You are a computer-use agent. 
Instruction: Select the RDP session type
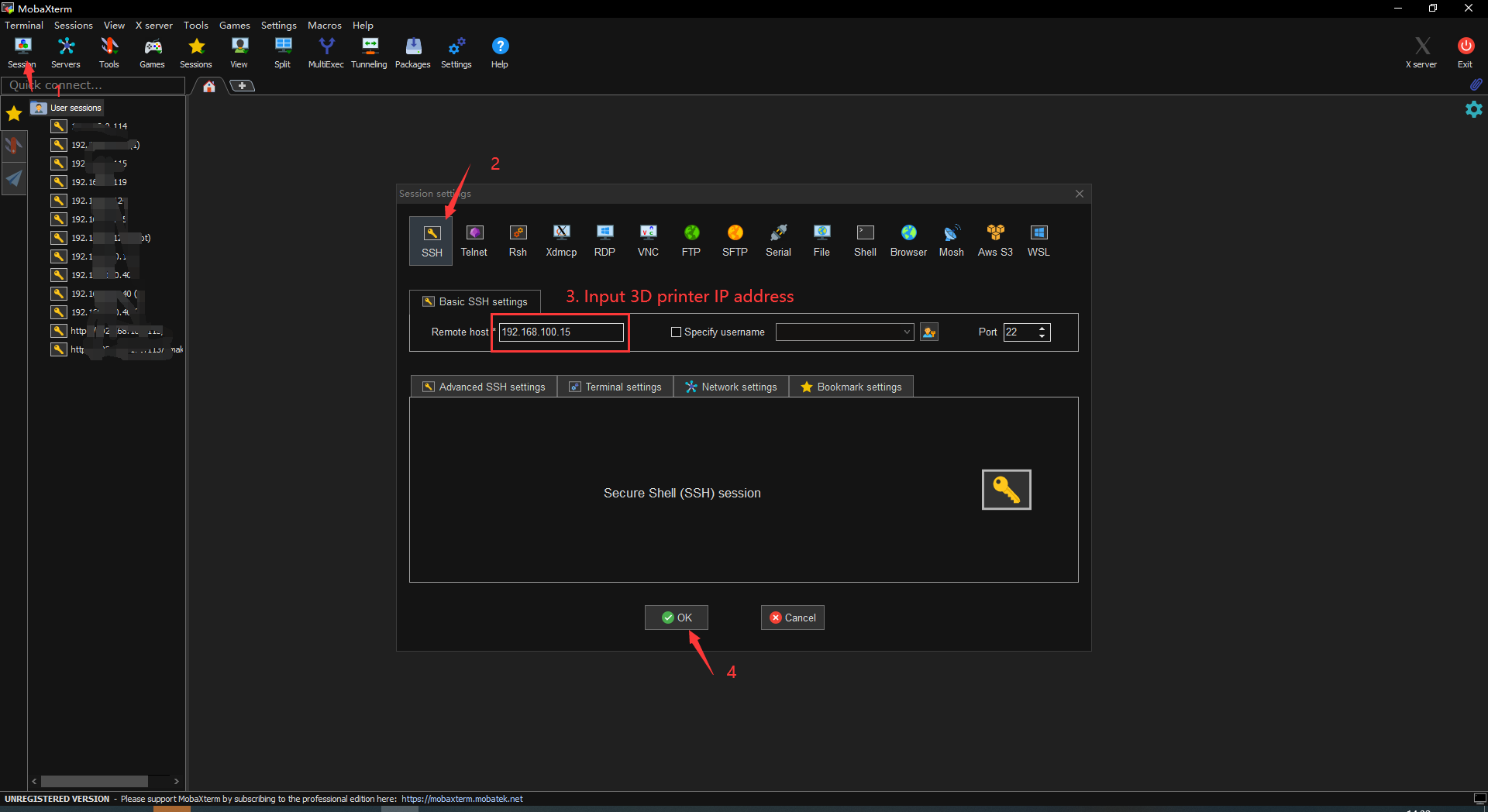(x=604, y=241)
